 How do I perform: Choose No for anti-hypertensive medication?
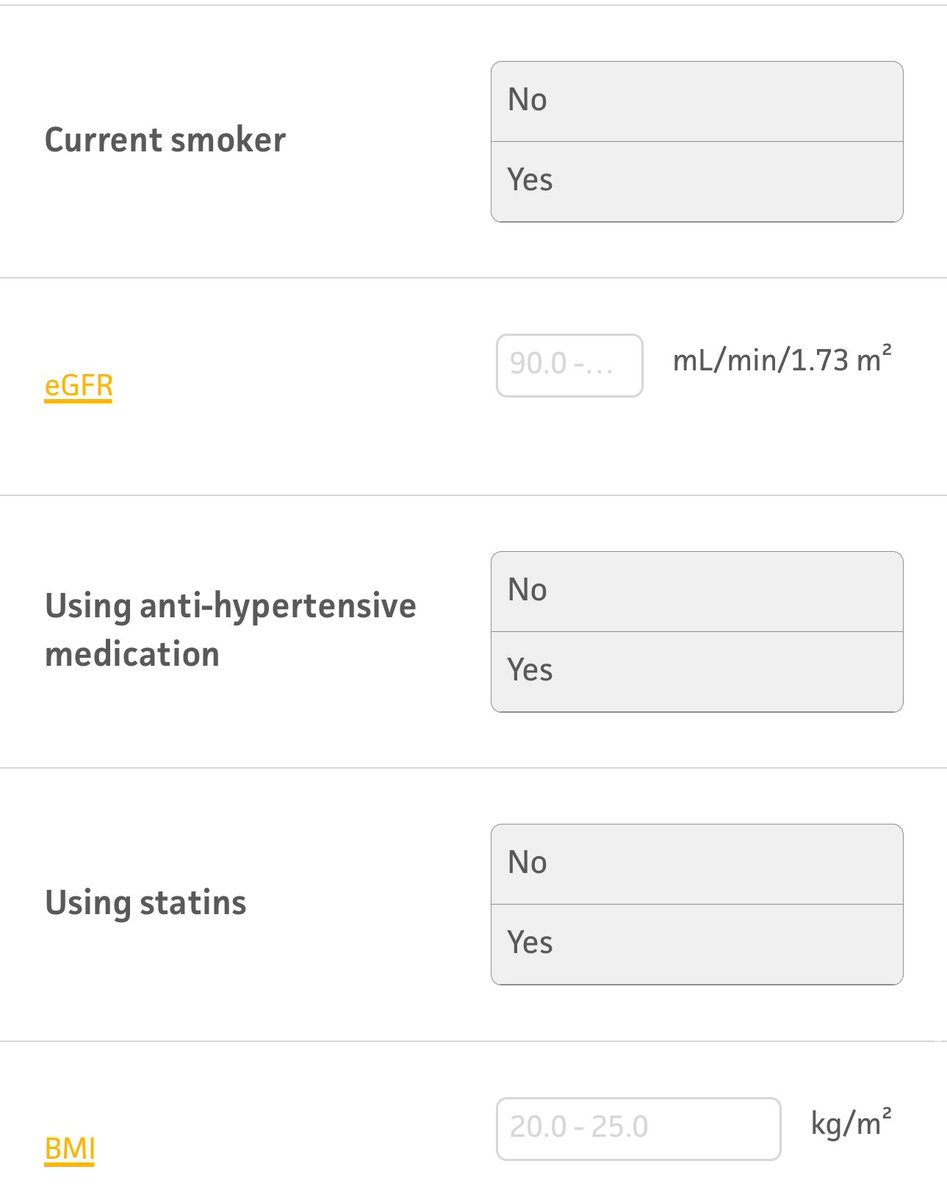pyautogui.click(x=696, y=591)
